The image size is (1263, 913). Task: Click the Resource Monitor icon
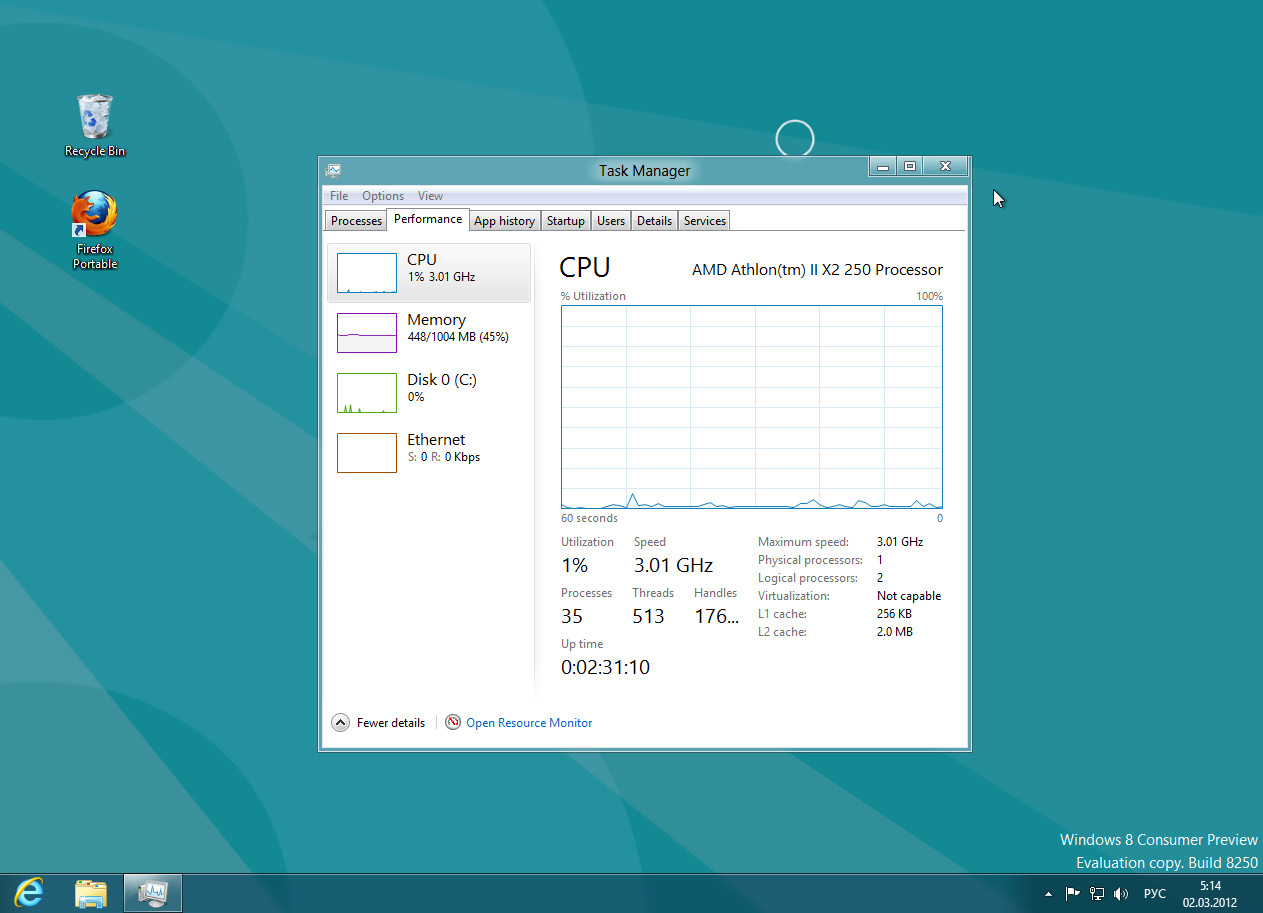(453, 722)
